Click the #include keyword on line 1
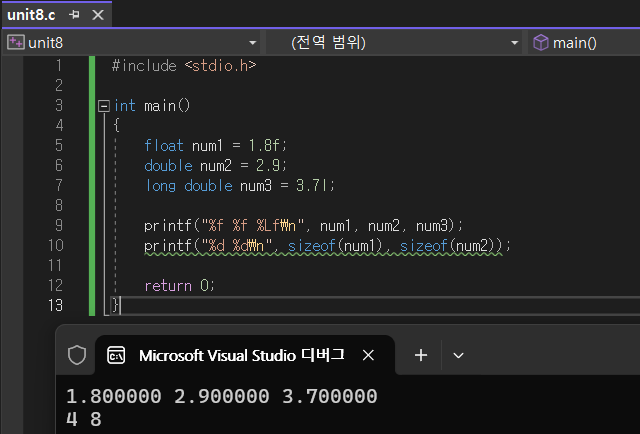The image size is (640, 434). (144, 66)
